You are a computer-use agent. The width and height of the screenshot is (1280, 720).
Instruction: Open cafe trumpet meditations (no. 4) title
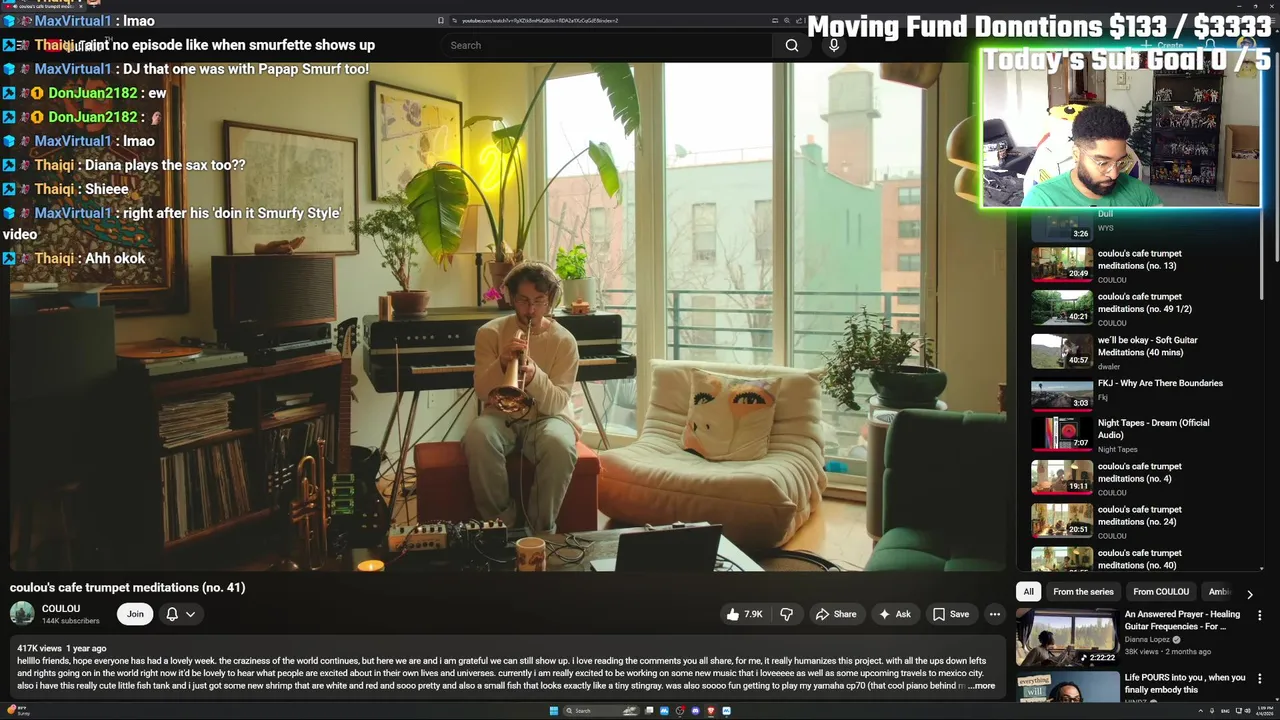pyautogui.click(x=1139, y=472)
